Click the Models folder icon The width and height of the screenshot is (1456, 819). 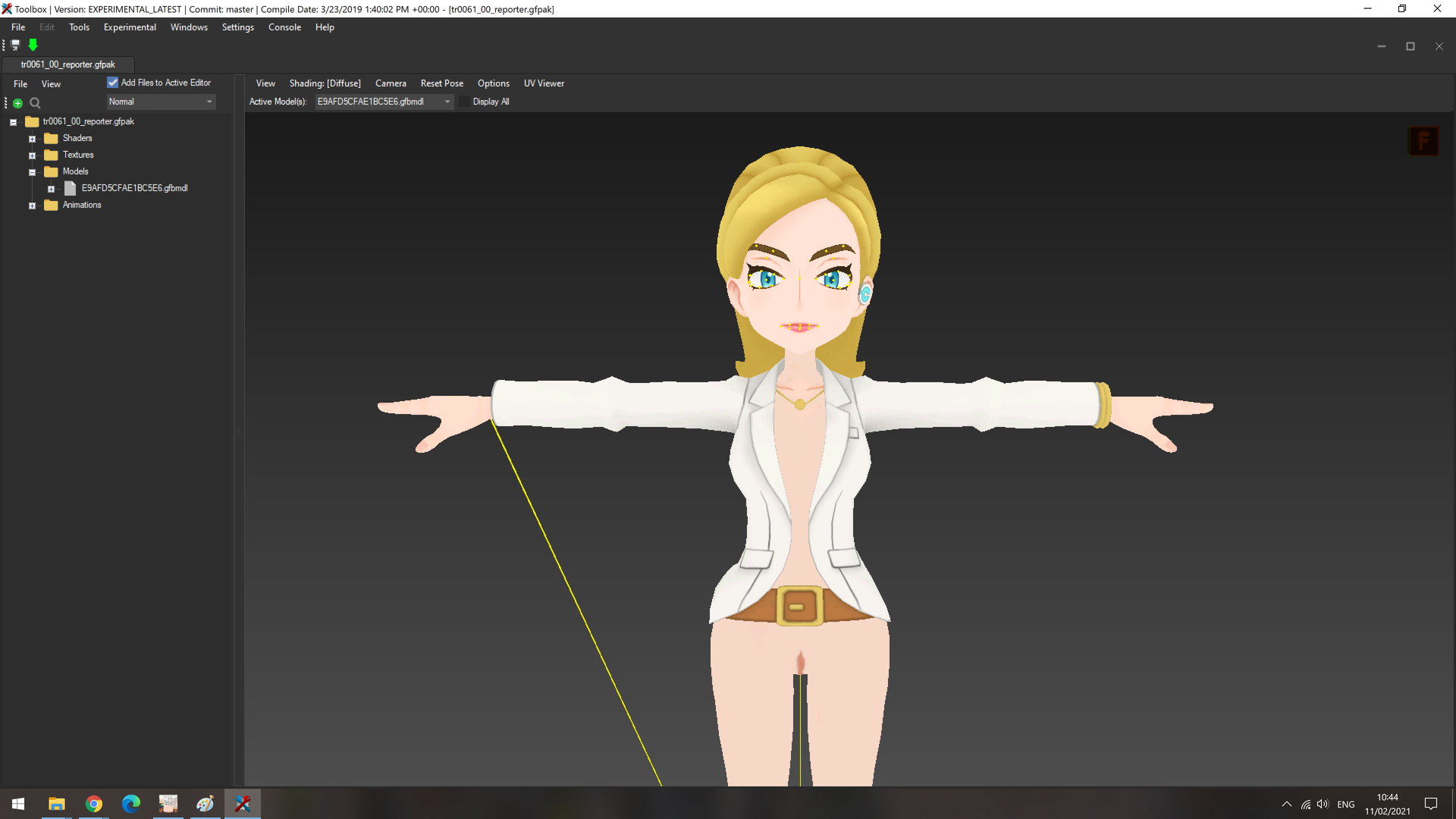pyautogui.click(x=51, y=171)
